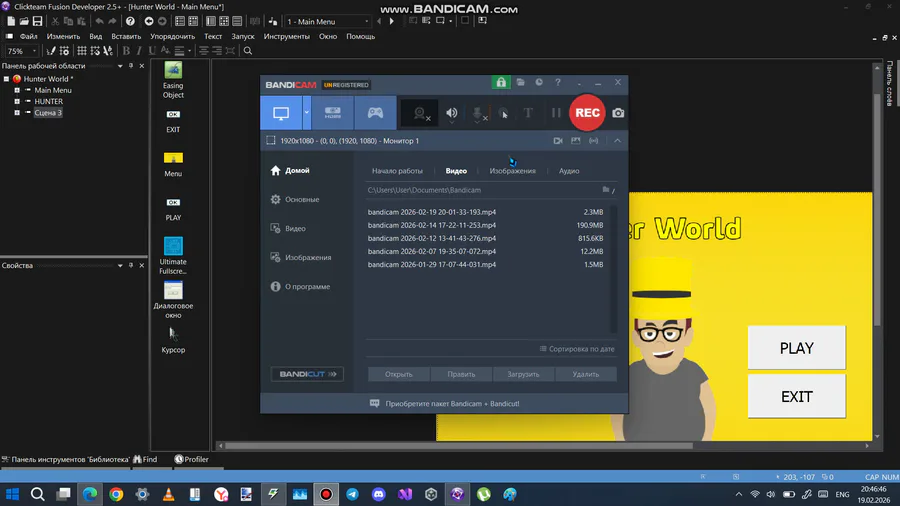Toggle webcam overlay in Bandicam

[x=420, y=113]
